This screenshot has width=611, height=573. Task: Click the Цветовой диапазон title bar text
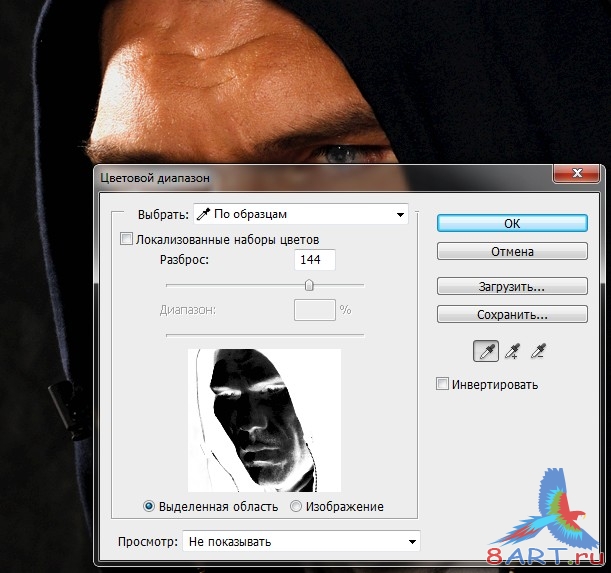point(155,178)
